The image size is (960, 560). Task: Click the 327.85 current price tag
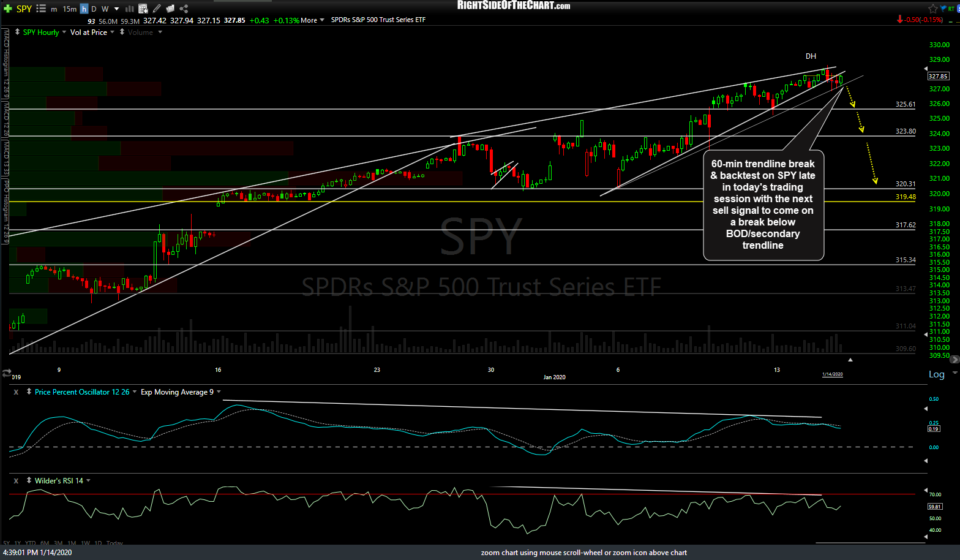(x=938, y=76)
